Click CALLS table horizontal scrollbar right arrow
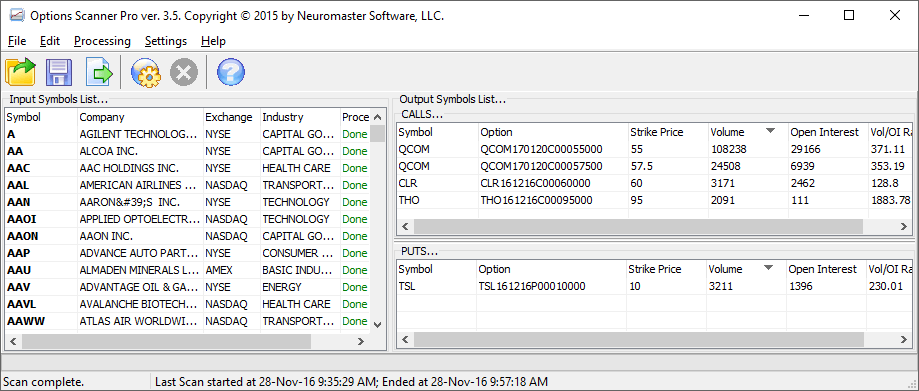 [x=904, y=226]
